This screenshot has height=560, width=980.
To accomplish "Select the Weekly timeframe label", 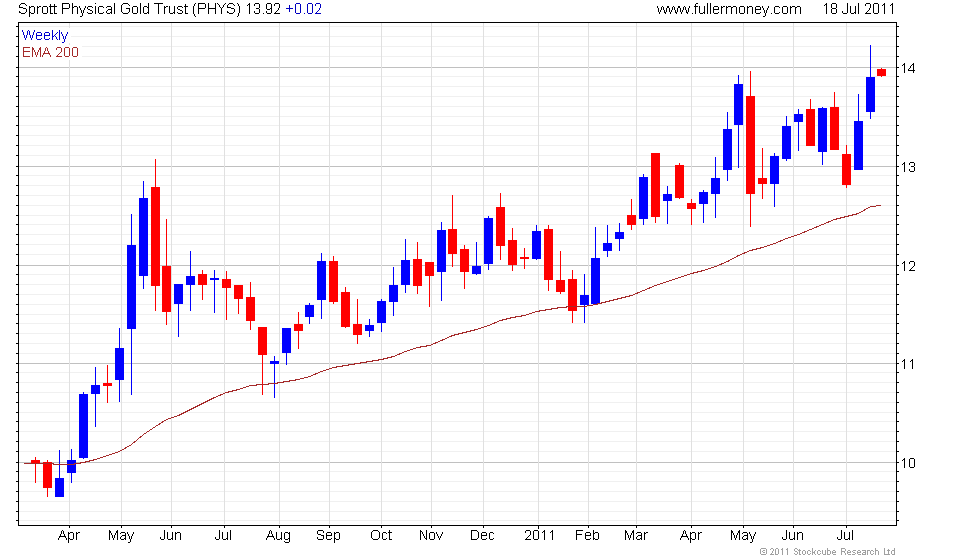I will 45,36.
